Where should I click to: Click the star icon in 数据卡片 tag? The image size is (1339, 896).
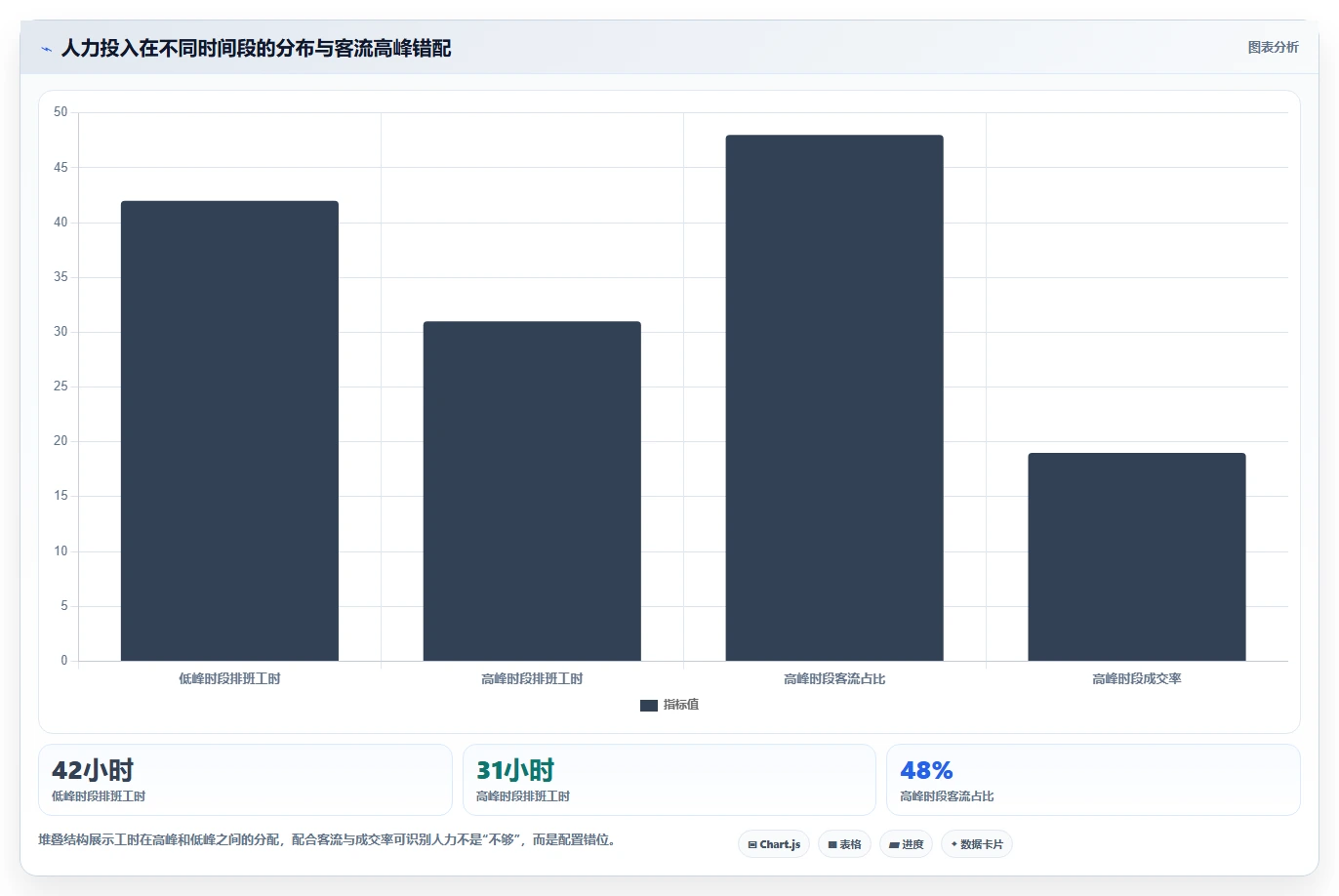pos(954,844)
